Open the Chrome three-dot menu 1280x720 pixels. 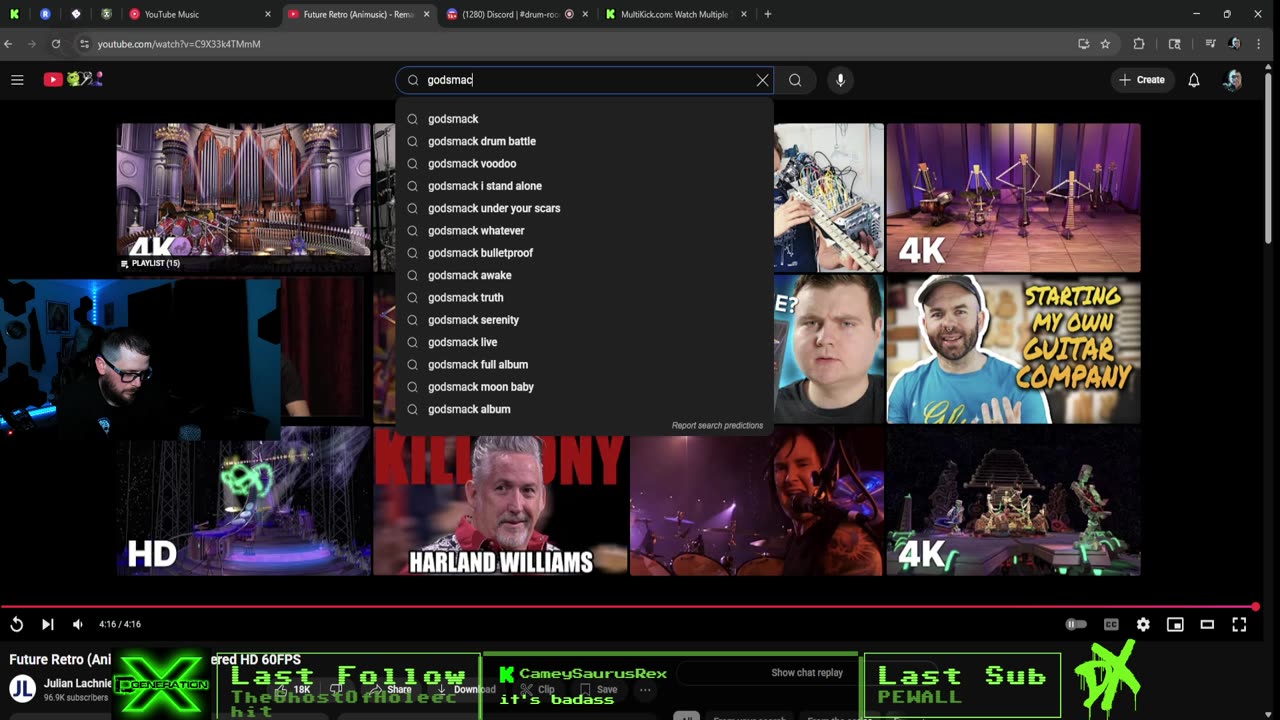[x=1258, y=44]
